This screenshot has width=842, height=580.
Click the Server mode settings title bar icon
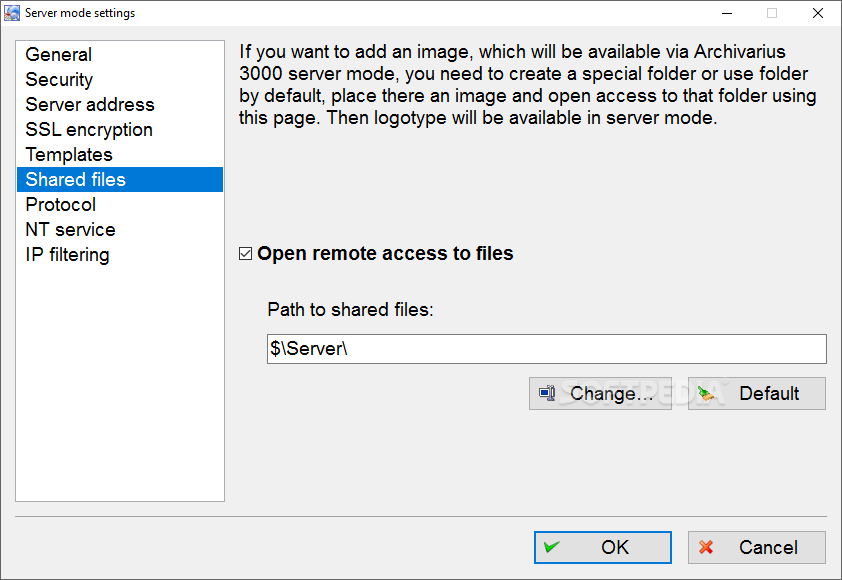pyautogui.click(x=12, y=13)
